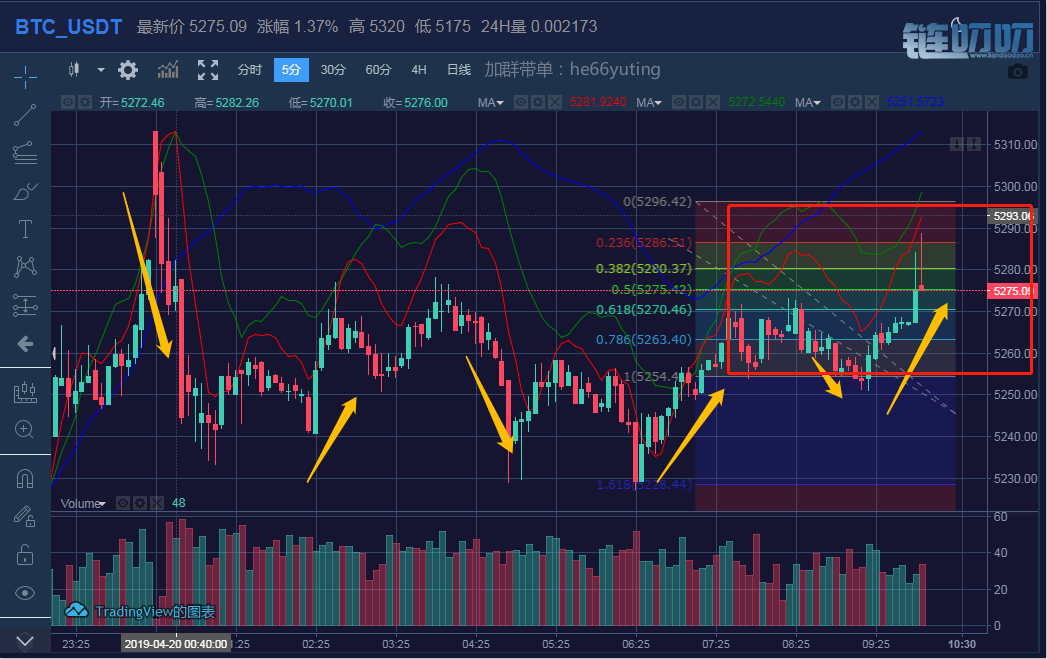Screen dimensions: 1047x659
Task: Select the text annotation tool
Action: pyautogui.click(x=25, y=229)
